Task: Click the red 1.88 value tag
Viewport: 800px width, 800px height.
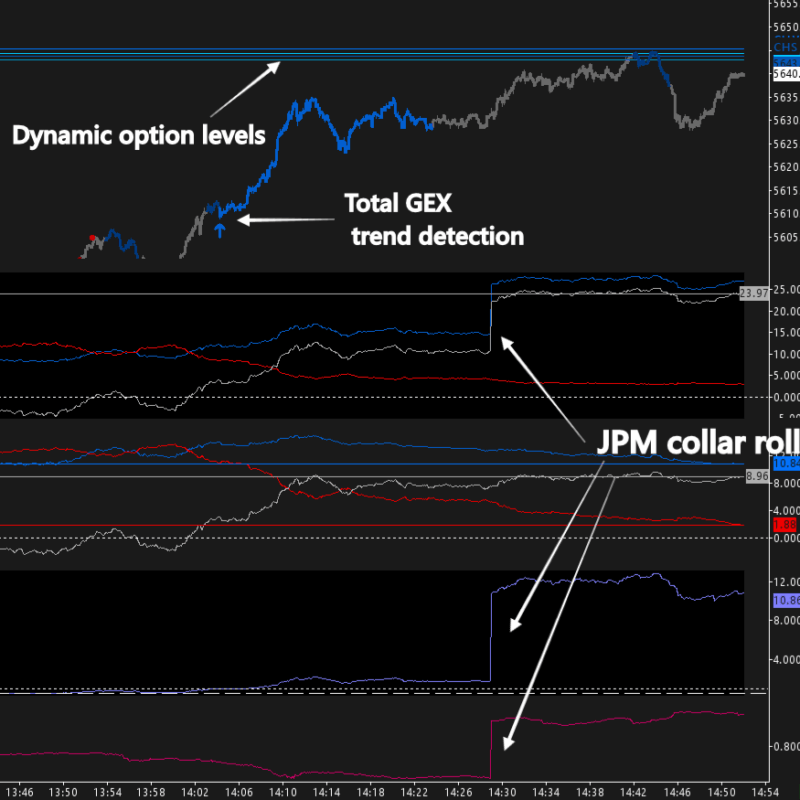Action: pos(785,524)
